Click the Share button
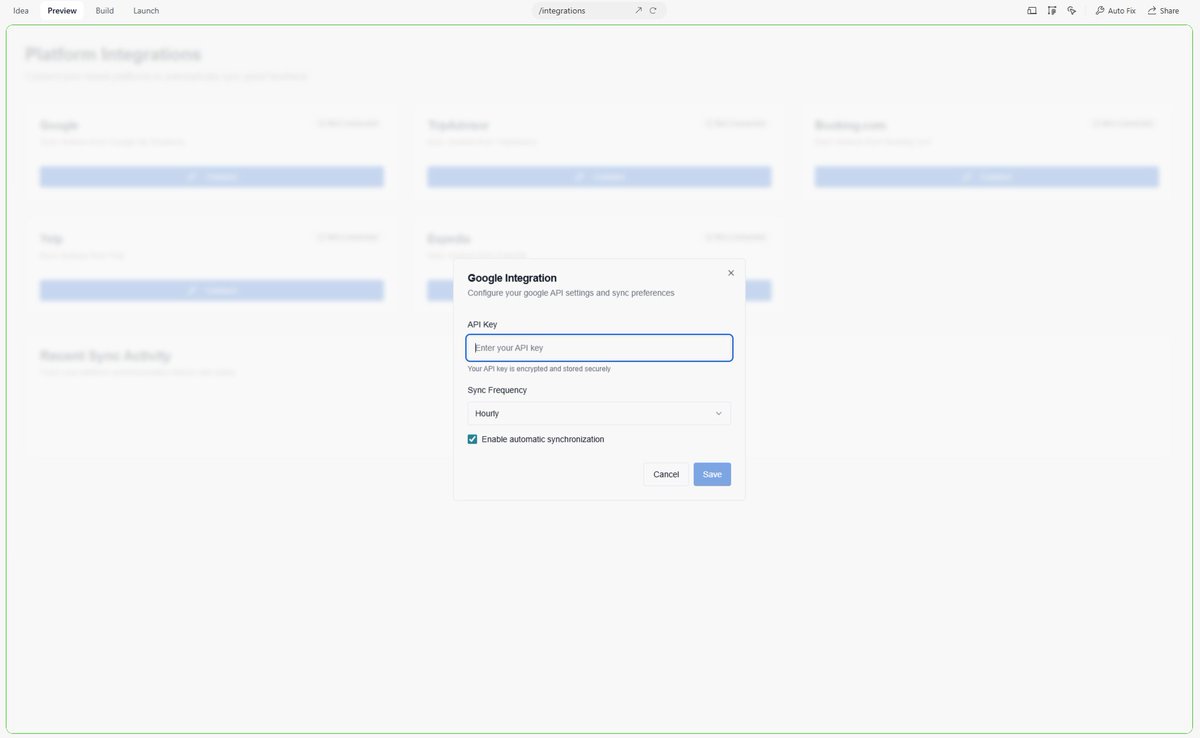 (1163, 10)
